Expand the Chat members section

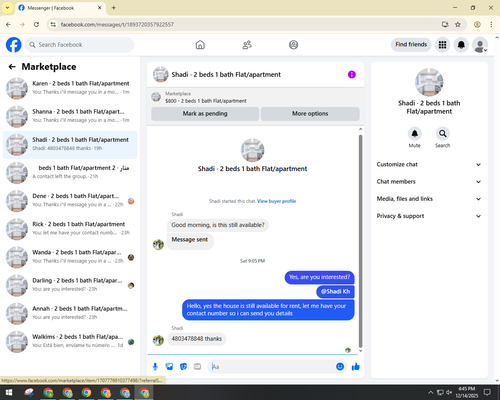click(429, 182)
